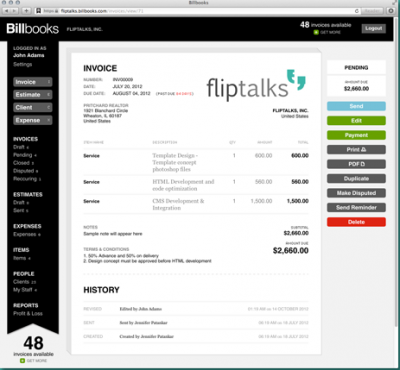400x370 pixels.
Task: Click the green Payment button
Action: pyautogui.click(x=356, y=135)
